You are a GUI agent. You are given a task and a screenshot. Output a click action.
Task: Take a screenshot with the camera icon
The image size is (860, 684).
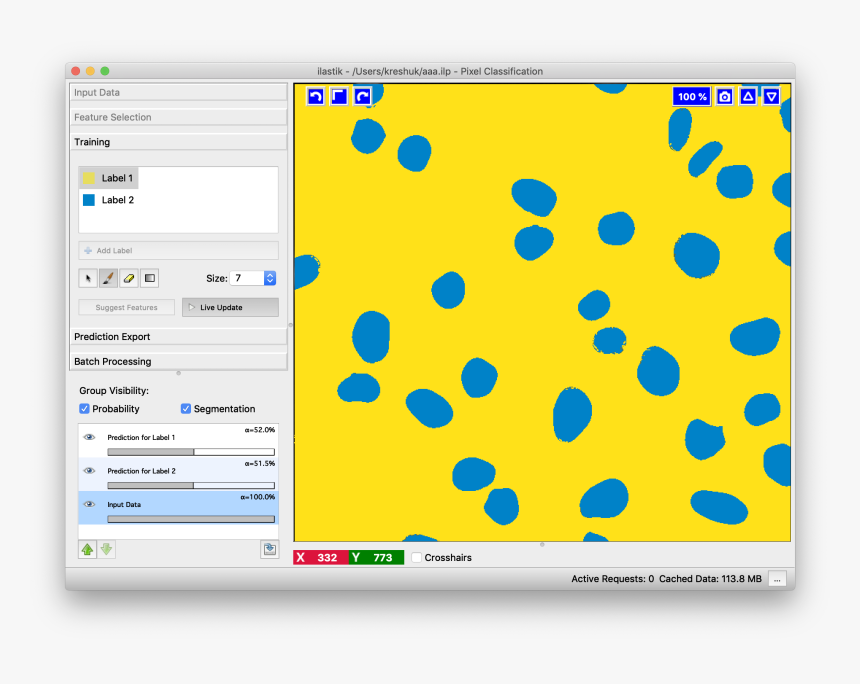724,96
